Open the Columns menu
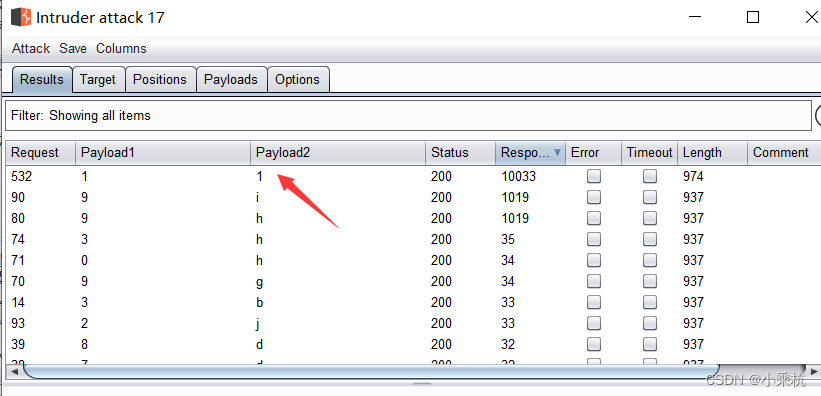The height and width of the screenshot is (396, 821). click(121, 49)
